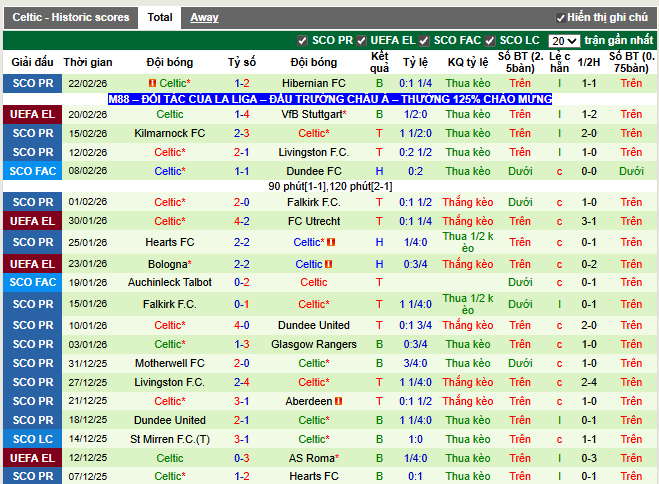
Task: Click red card icon beside Aberdeen
Action: (x=338, y=401)
